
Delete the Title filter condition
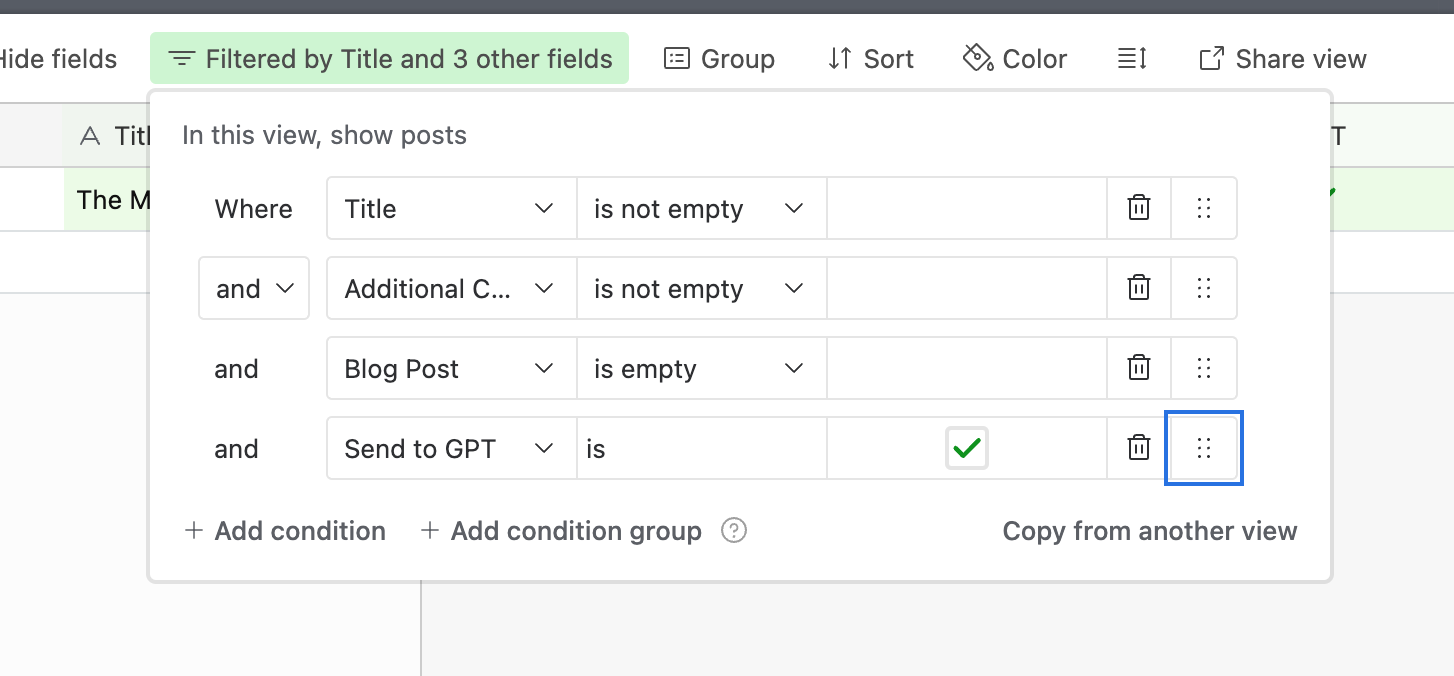[x=1138, y=208]
